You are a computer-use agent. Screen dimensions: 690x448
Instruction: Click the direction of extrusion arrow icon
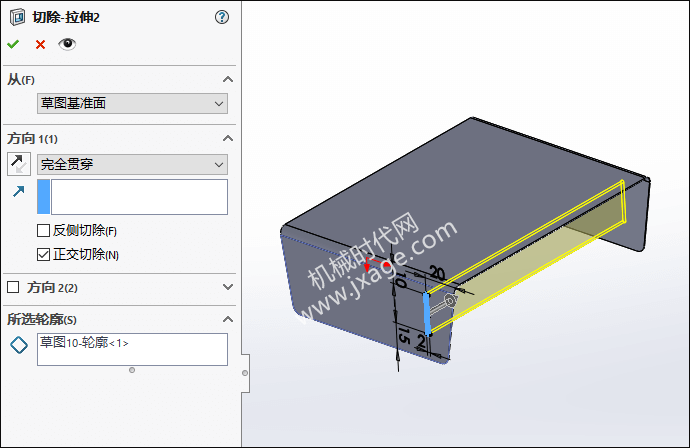pyautogui.click(x=19, y=191)
